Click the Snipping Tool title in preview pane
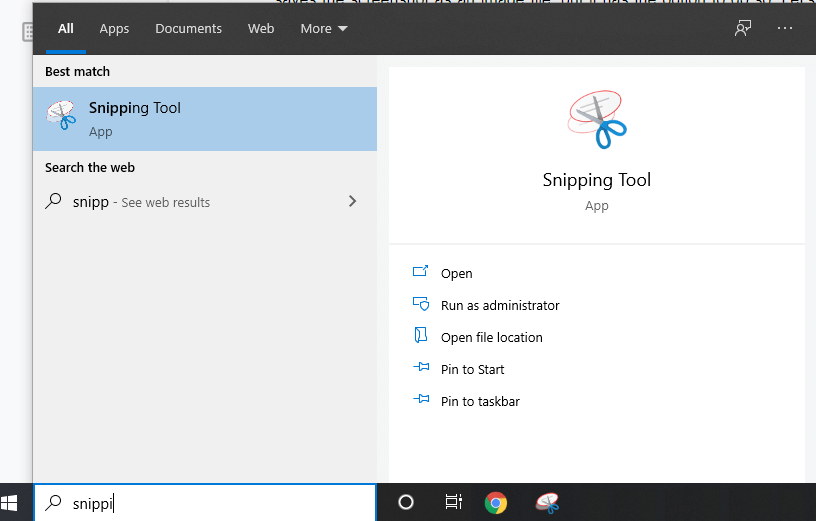Screen dimensions: 816x521 coord(597,180)
